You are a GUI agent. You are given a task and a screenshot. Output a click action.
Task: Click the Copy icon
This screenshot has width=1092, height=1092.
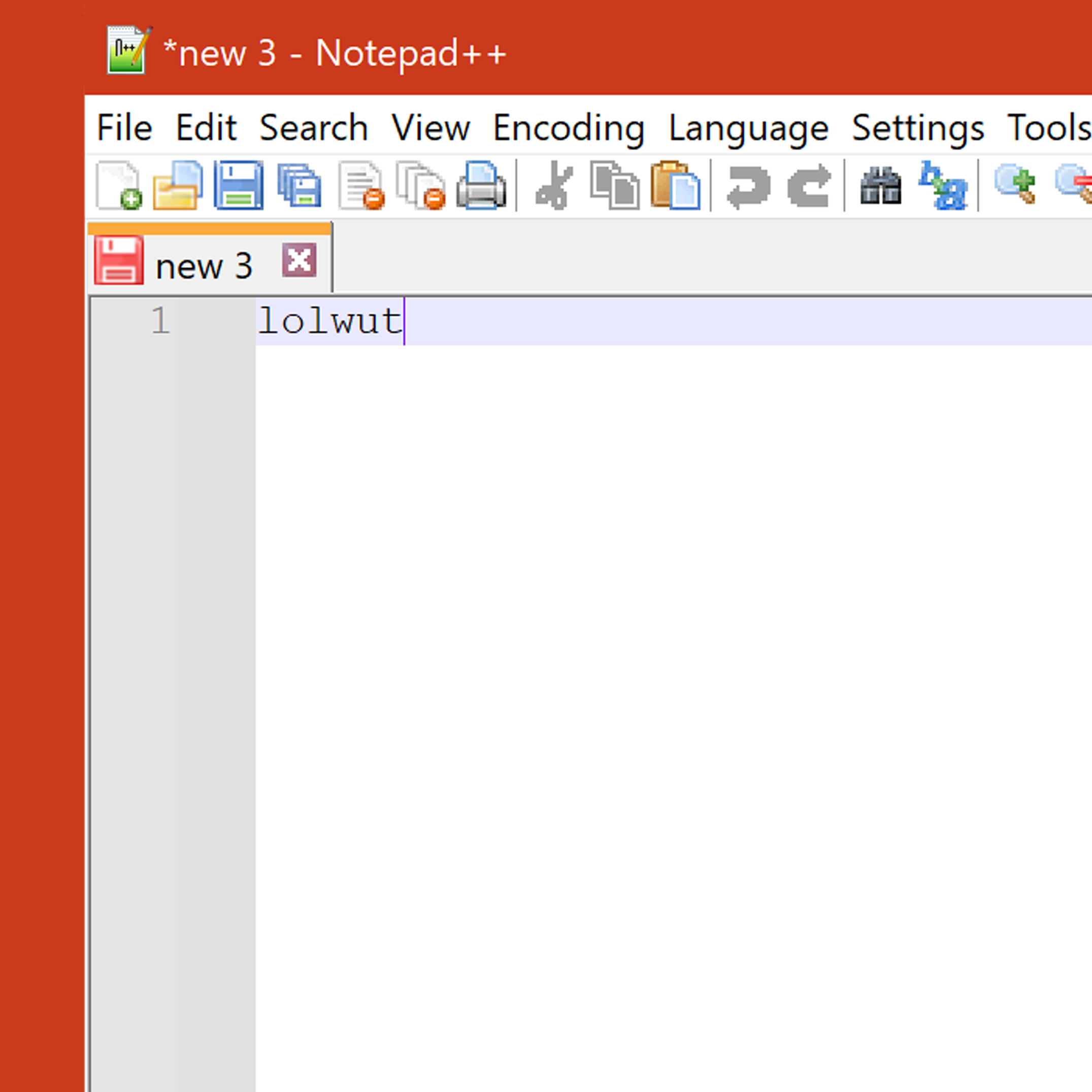(x=615, y=185)
